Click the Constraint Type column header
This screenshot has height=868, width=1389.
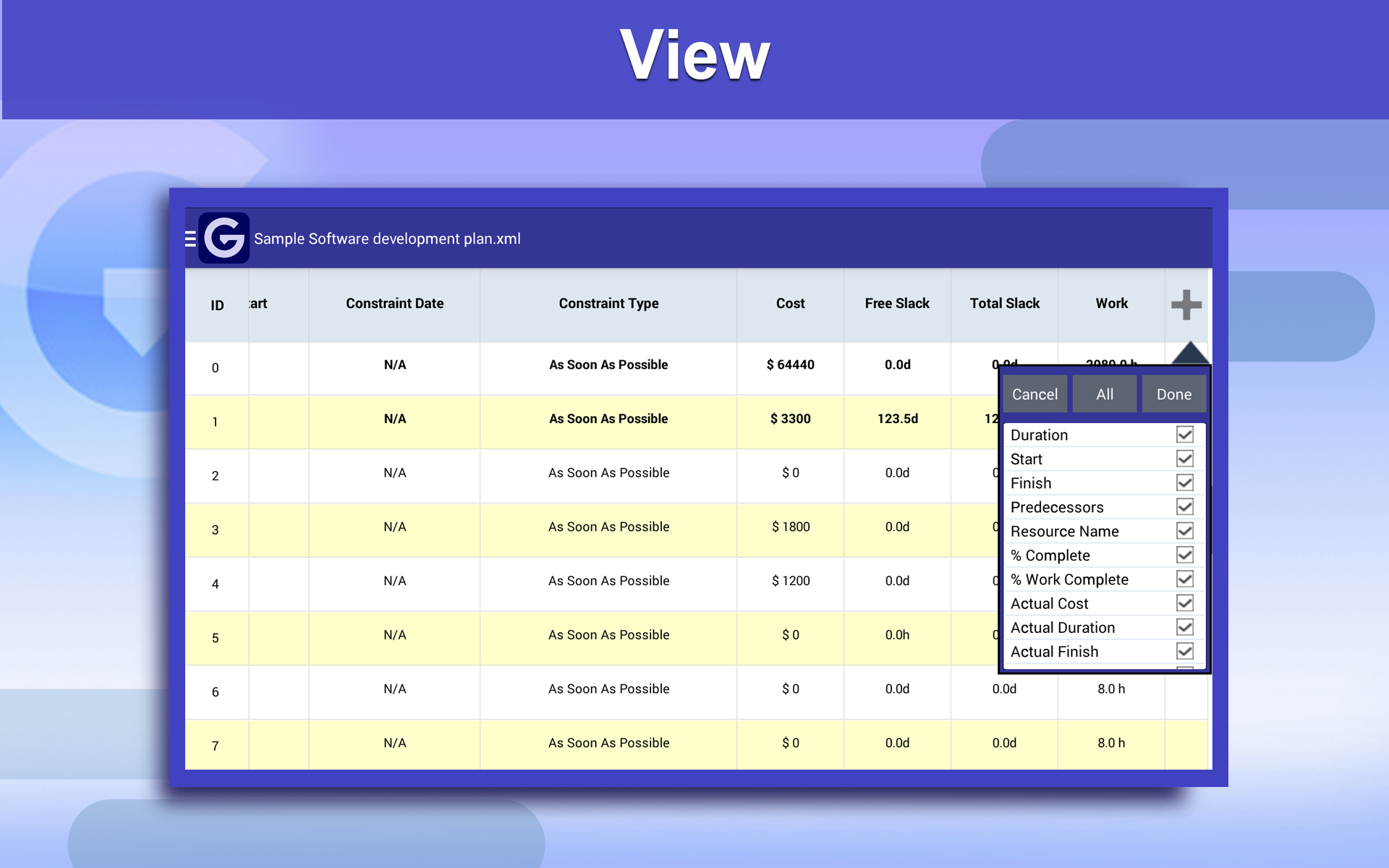pyautogui.click(x=608, y=304)
